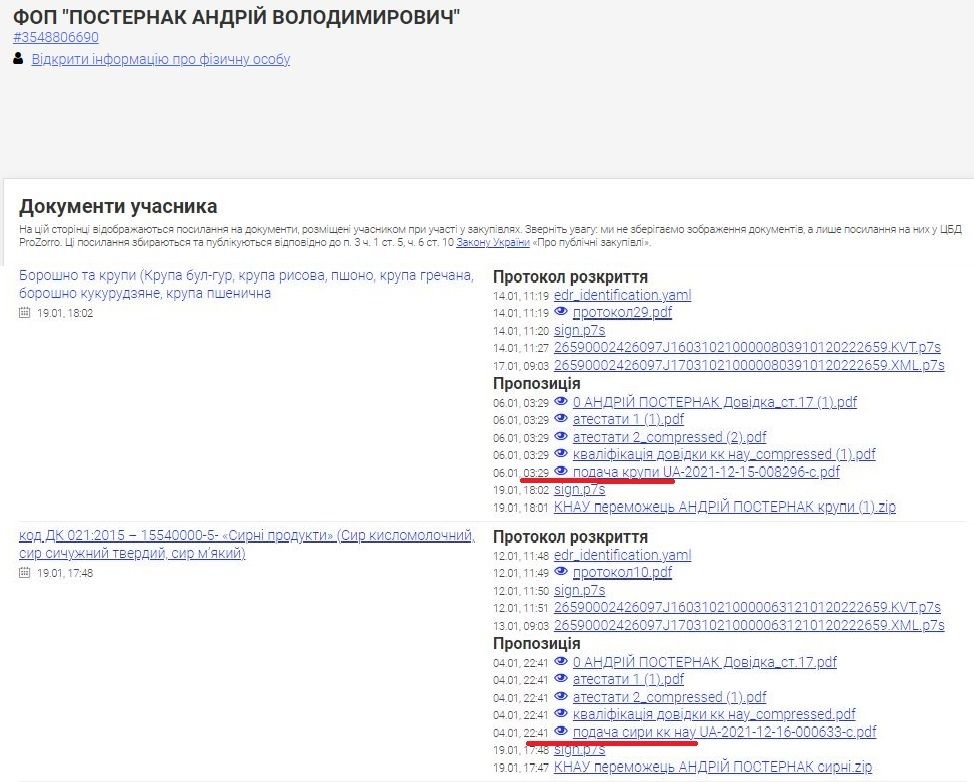Download the first edr_identification.yaml file
The image size is (974, 782).
click(622, 295)
